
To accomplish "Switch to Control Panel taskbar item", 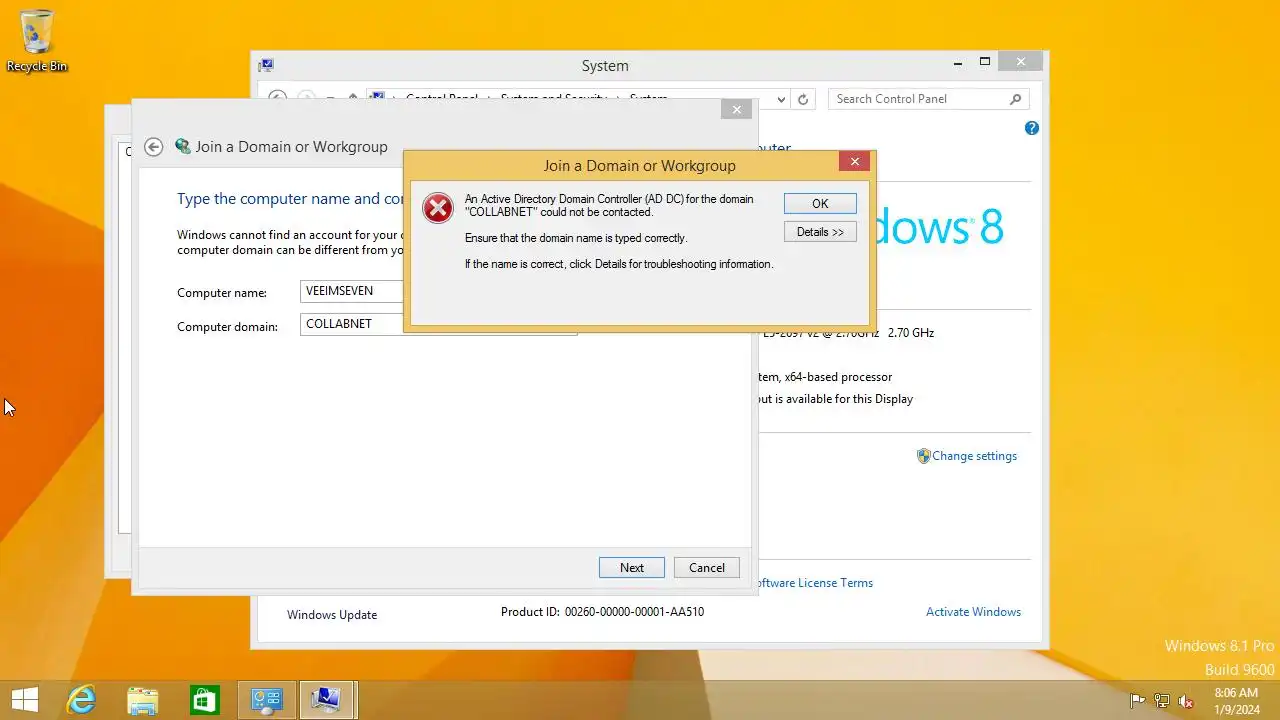I will [266, 700].
